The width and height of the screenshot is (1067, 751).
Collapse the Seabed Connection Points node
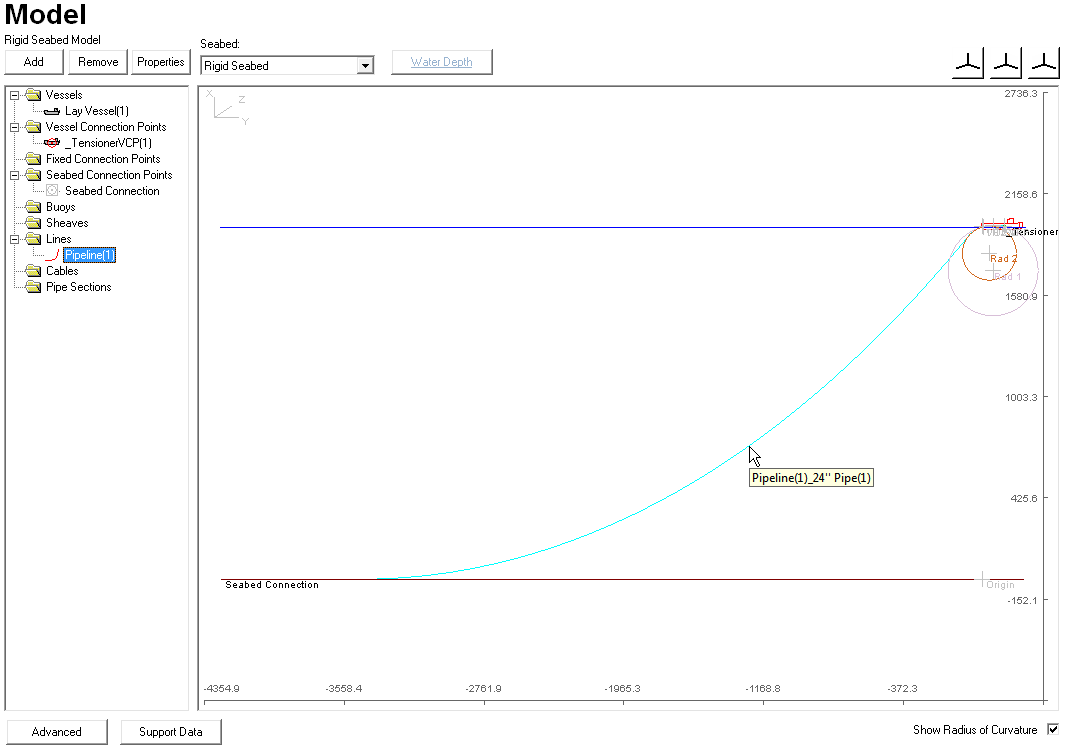point(15,175)
